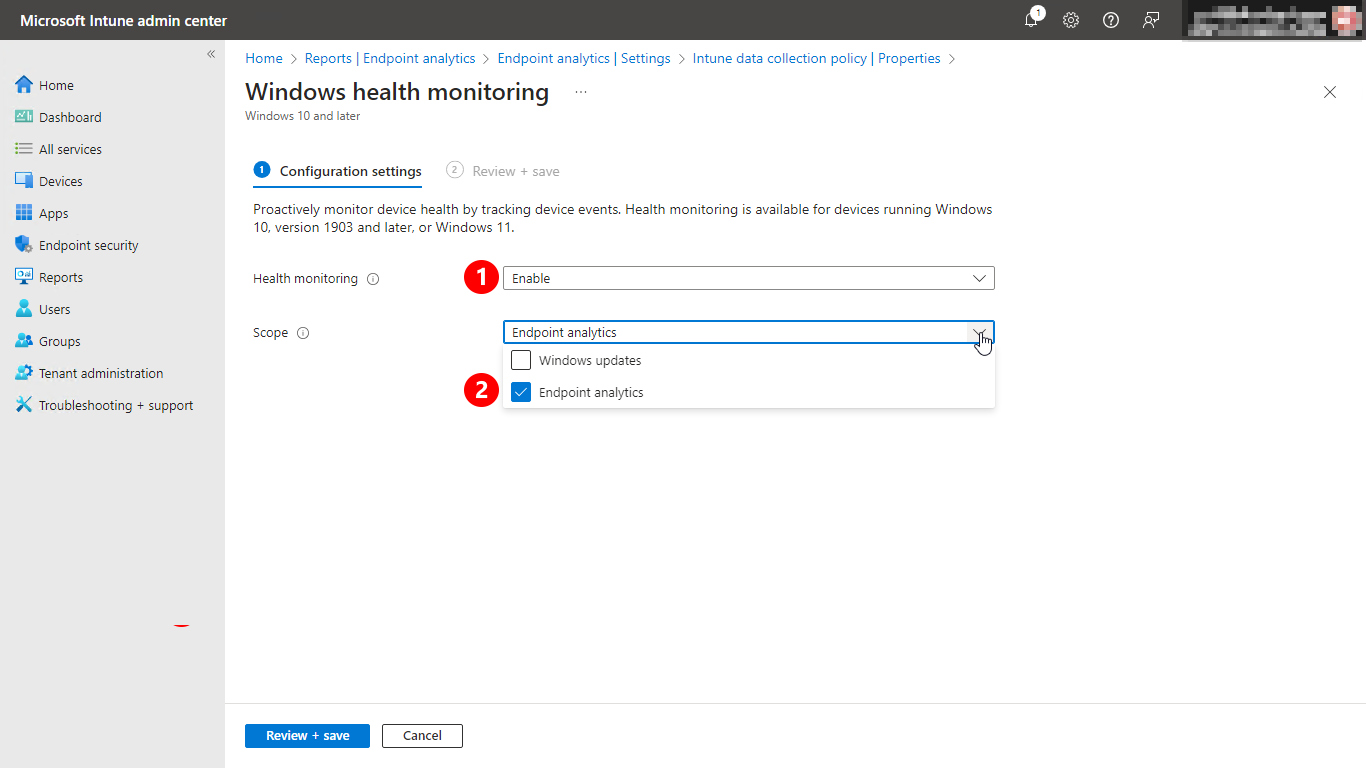Follow the Home breadcrumb link
Screen dimensions: 1366x768
pos(264,58)
